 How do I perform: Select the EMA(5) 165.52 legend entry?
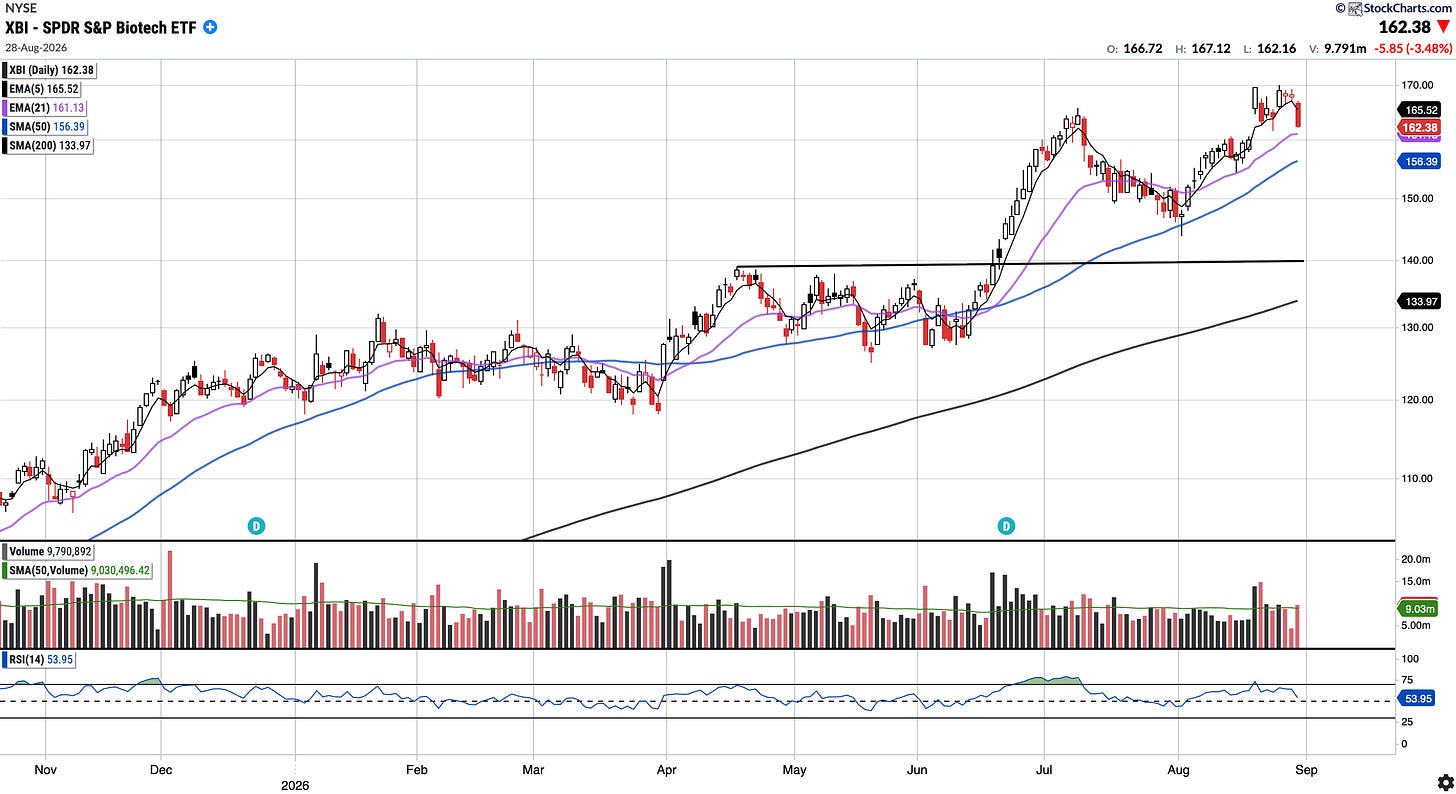[43, 90]
